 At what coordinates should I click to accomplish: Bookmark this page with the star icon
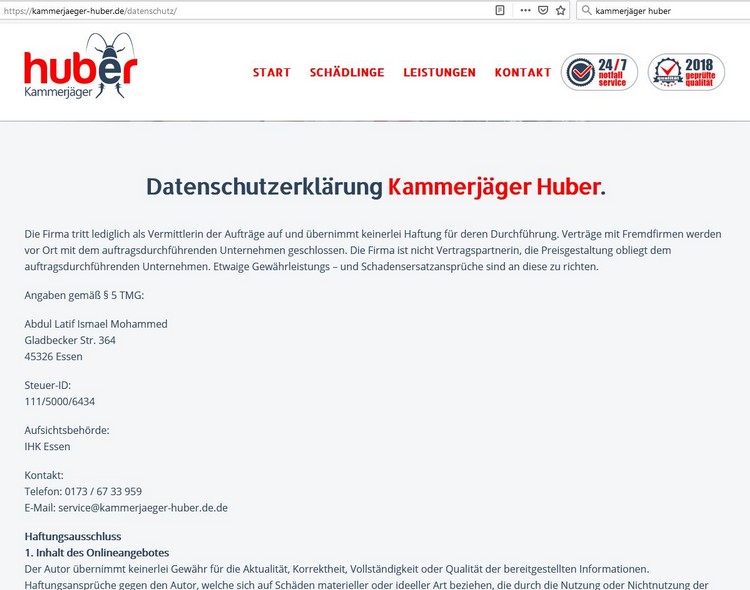(560, 10)
